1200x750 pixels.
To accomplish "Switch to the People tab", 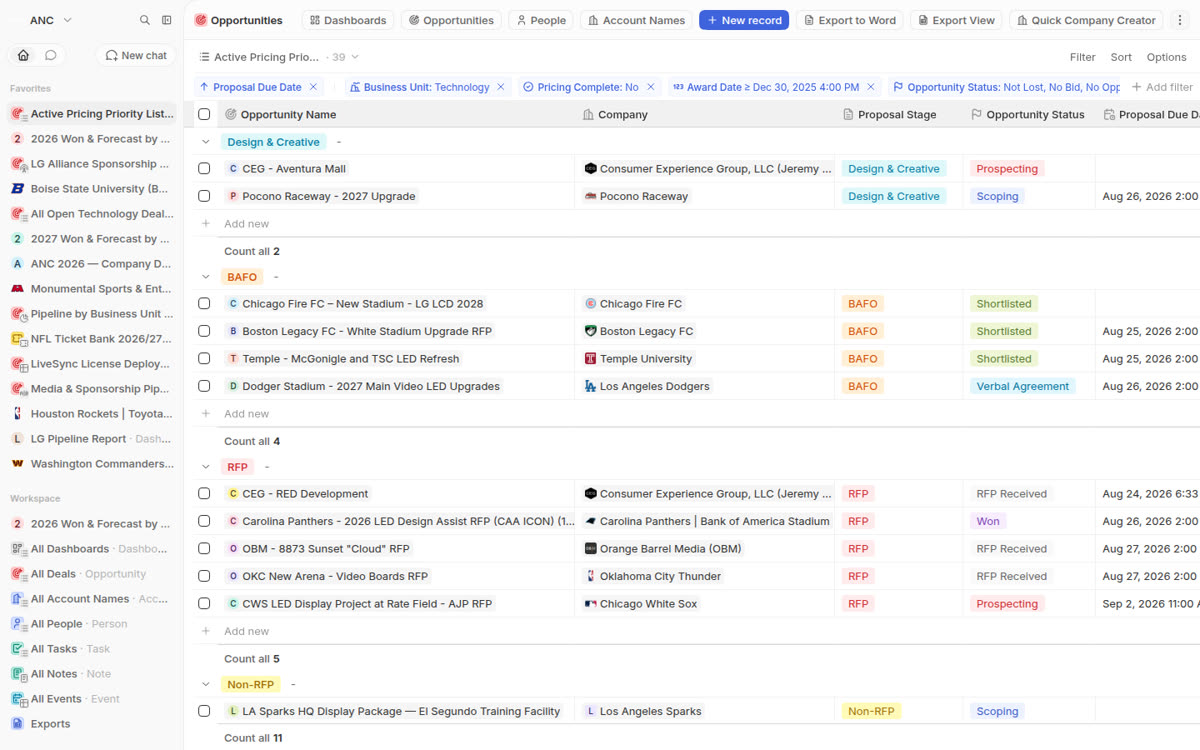I will [x=540, y=20].
